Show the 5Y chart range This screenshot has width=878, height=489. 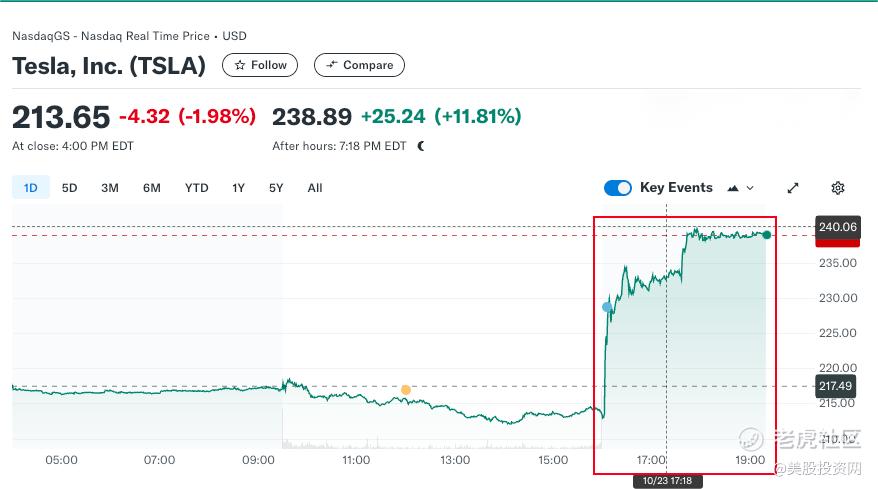(276, 188)
